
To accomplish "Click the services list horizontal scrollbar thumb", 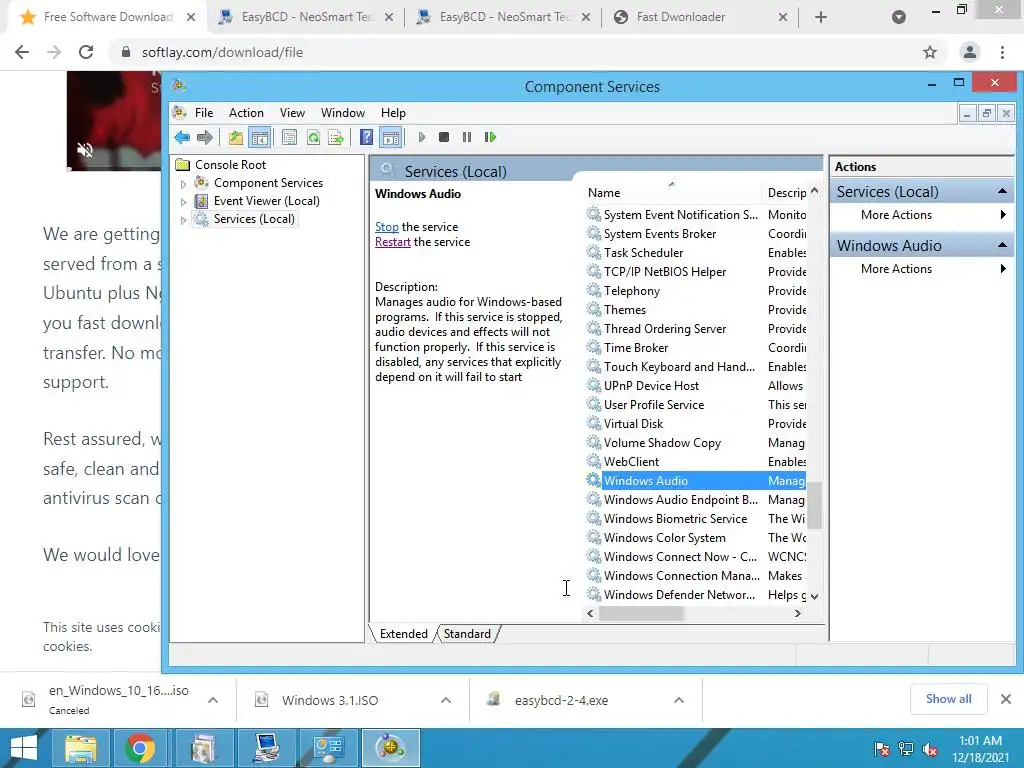I will click(641, 613).
